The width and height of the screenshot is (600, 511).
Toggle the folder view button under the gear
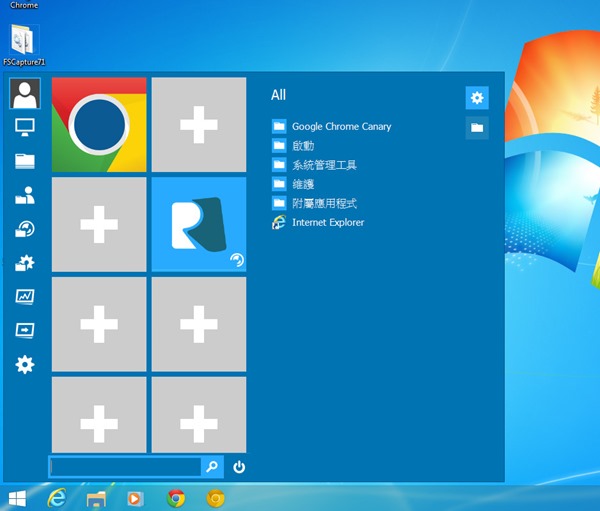click(477, 128)
